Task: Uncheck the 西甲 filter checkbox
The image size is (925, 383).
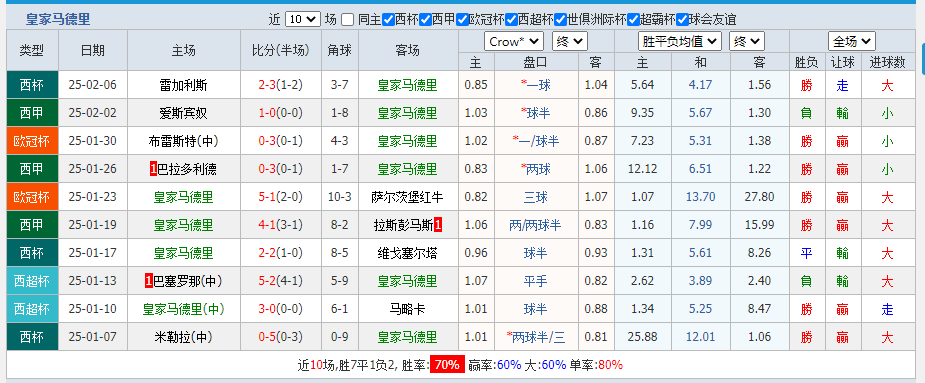Action: point(425,19)
